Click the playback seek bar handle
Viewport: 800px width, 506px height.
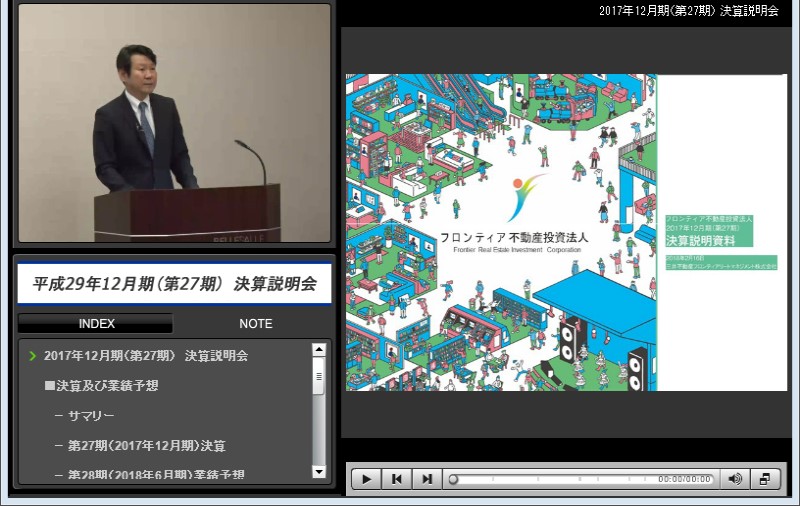tap(453, 479)
